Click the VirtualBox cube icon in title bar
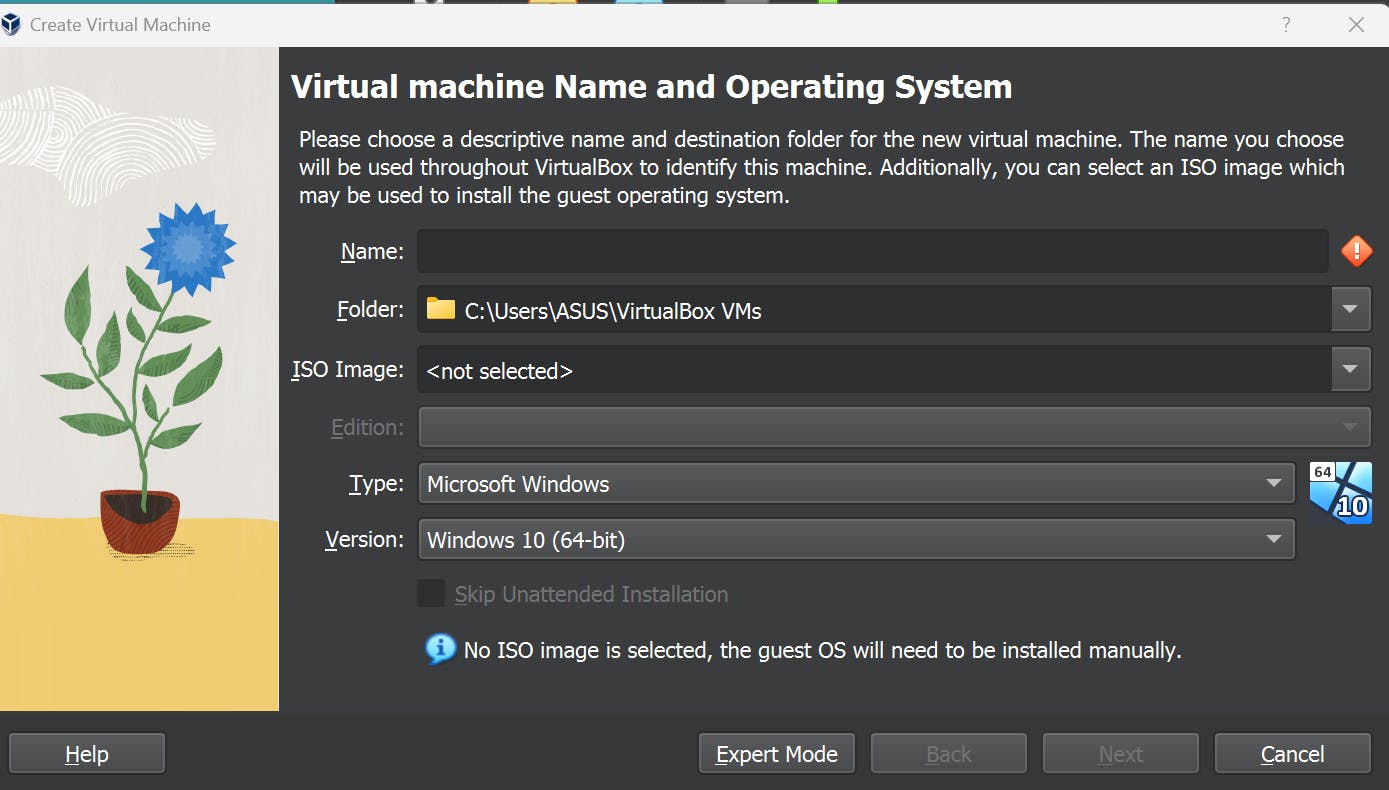 (11, 25)
